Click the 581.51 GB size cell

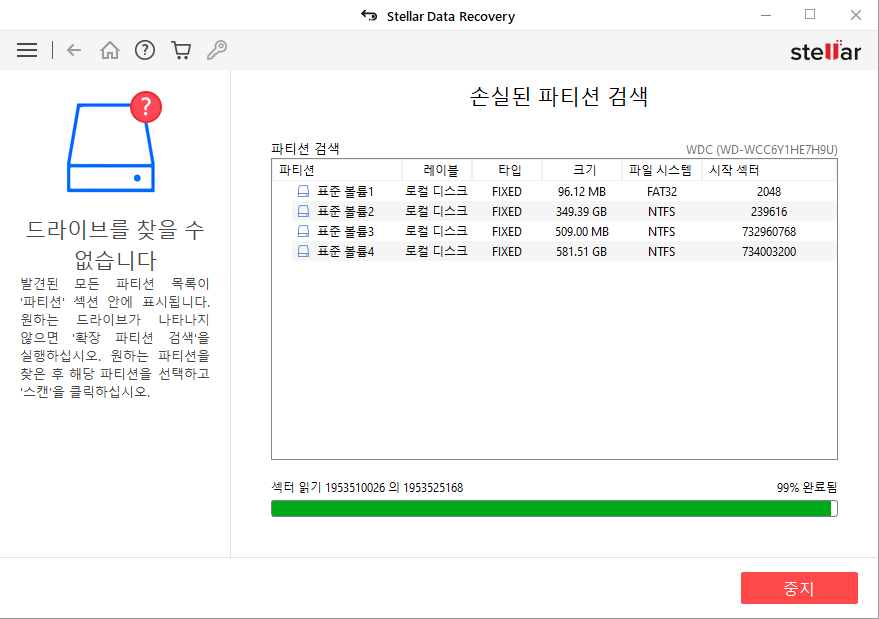[581, 252]
